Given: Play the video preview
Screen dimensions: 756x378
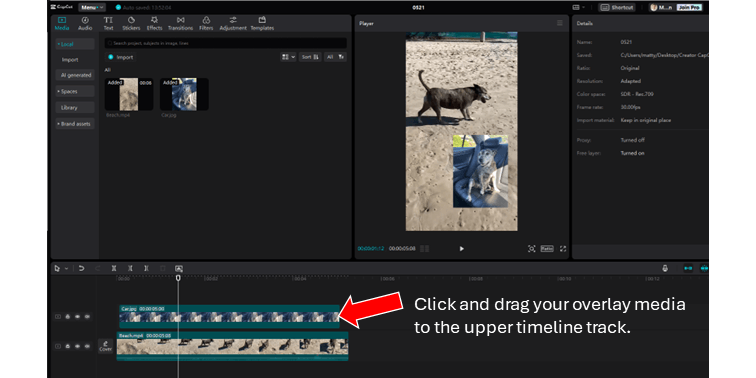Looking at the screenshot, I should (461, 249).
